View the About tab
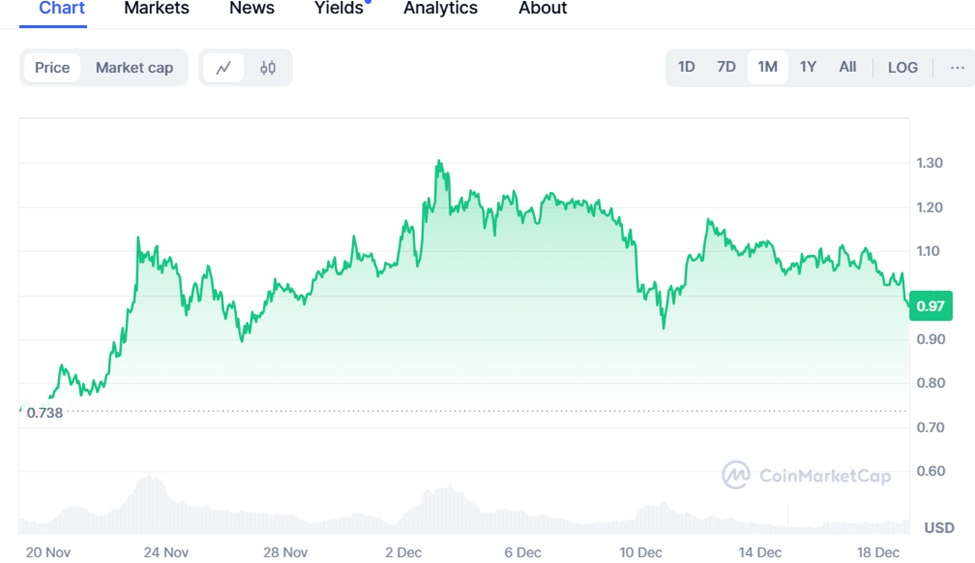The image size is (975, 563). [543, 8]
